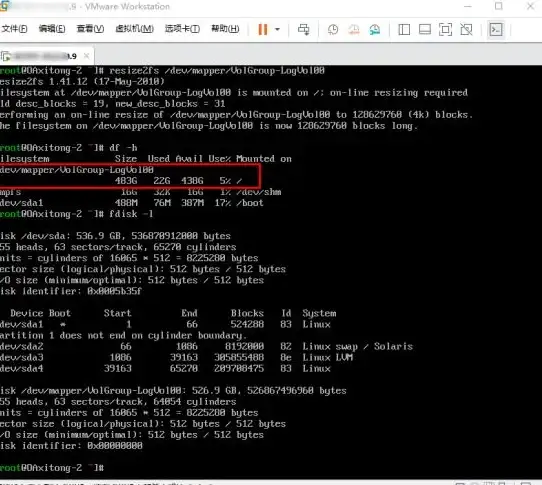The height and width of the screenshot is (485, 542).
Task: Toggle Unity mode icon
Action: [466, 29]
